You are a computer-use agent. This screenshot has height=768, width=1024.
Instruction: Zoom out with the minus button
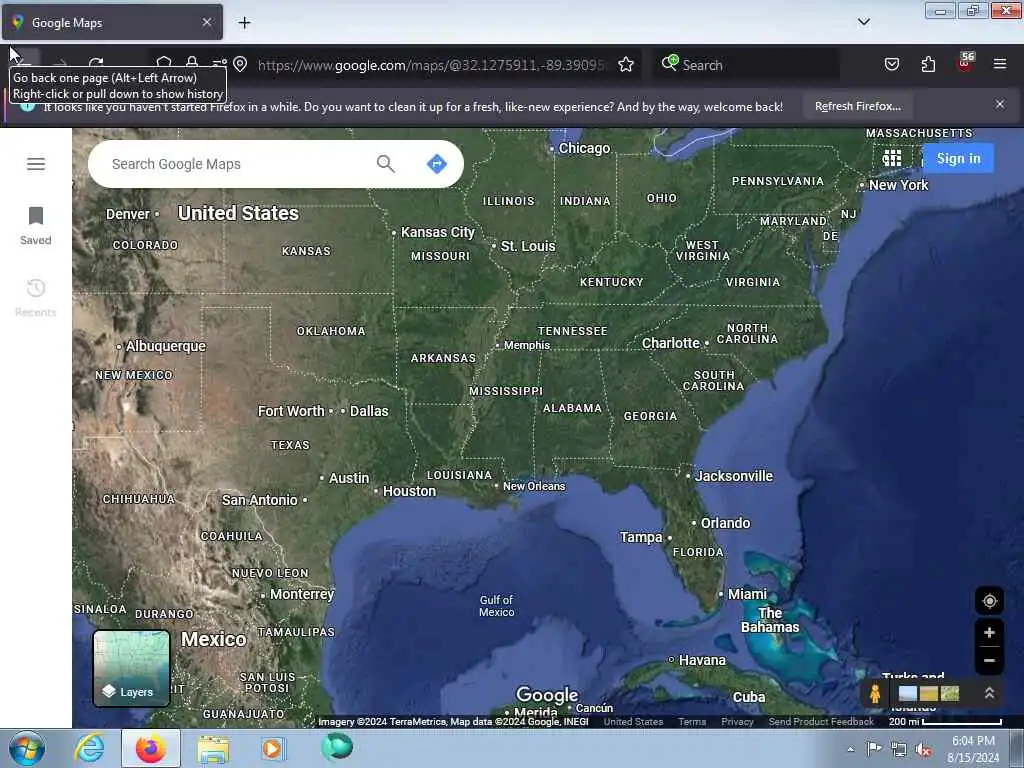pyautogui.click(x=989, y=660)
